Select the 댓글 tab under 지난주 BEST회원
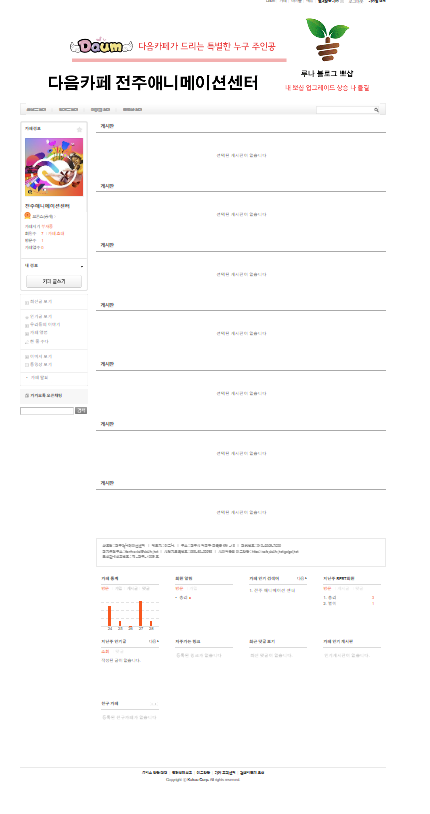The height and width of the screenshot is (814, 430). tap(359, 589)
